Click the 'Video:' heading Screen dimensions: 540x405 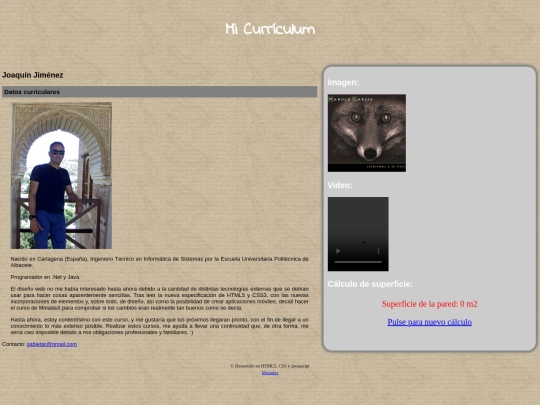click(x=340, y=185)
